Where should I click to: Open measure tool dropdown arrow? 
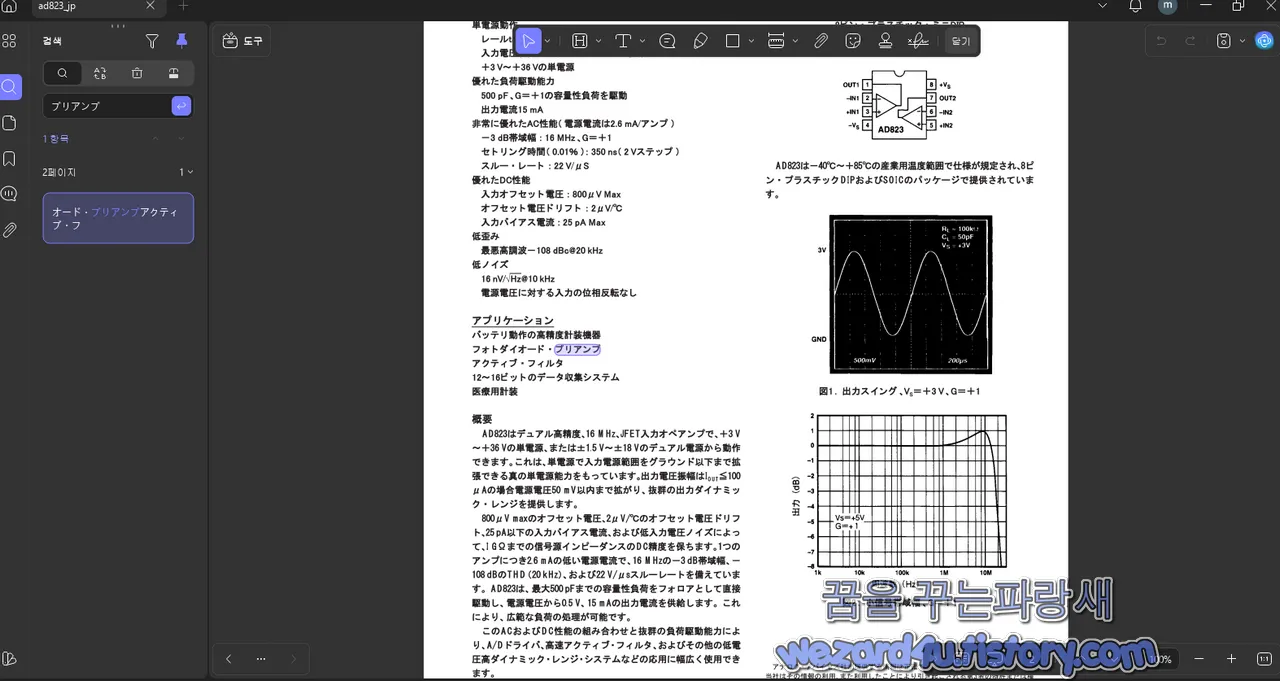point(795,41)
